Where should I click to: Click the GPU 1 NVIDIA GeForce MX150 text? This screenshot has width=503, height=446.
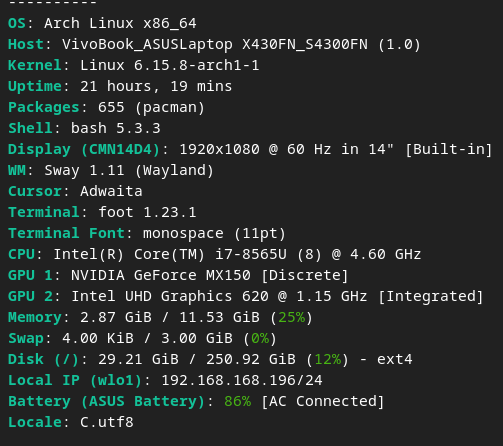161,276
